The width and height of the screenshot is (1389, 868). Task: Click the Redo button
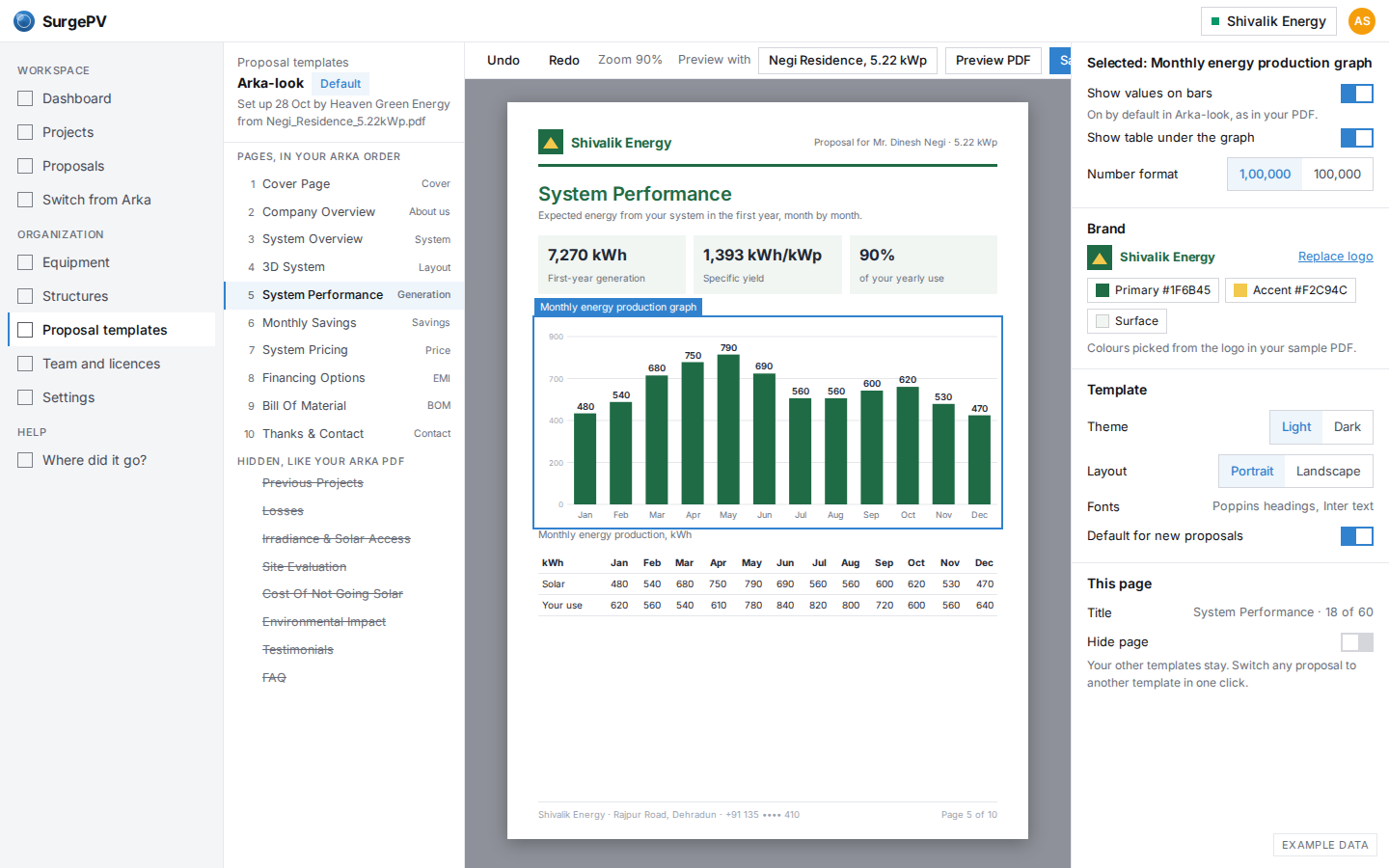point(564,60)
